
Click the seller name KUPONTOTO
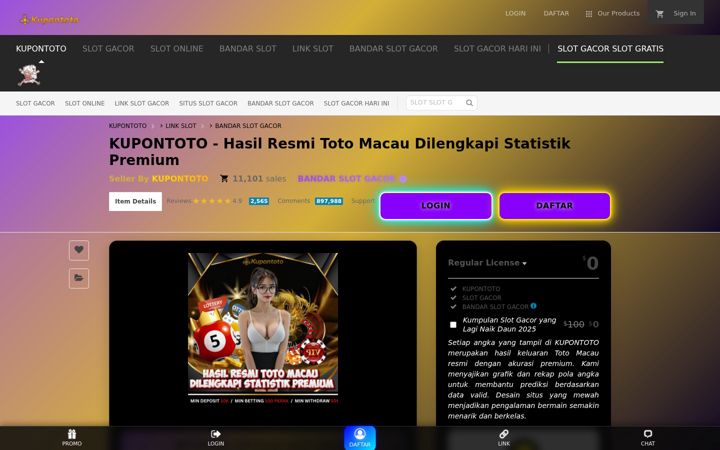click(x=180, y=179)
